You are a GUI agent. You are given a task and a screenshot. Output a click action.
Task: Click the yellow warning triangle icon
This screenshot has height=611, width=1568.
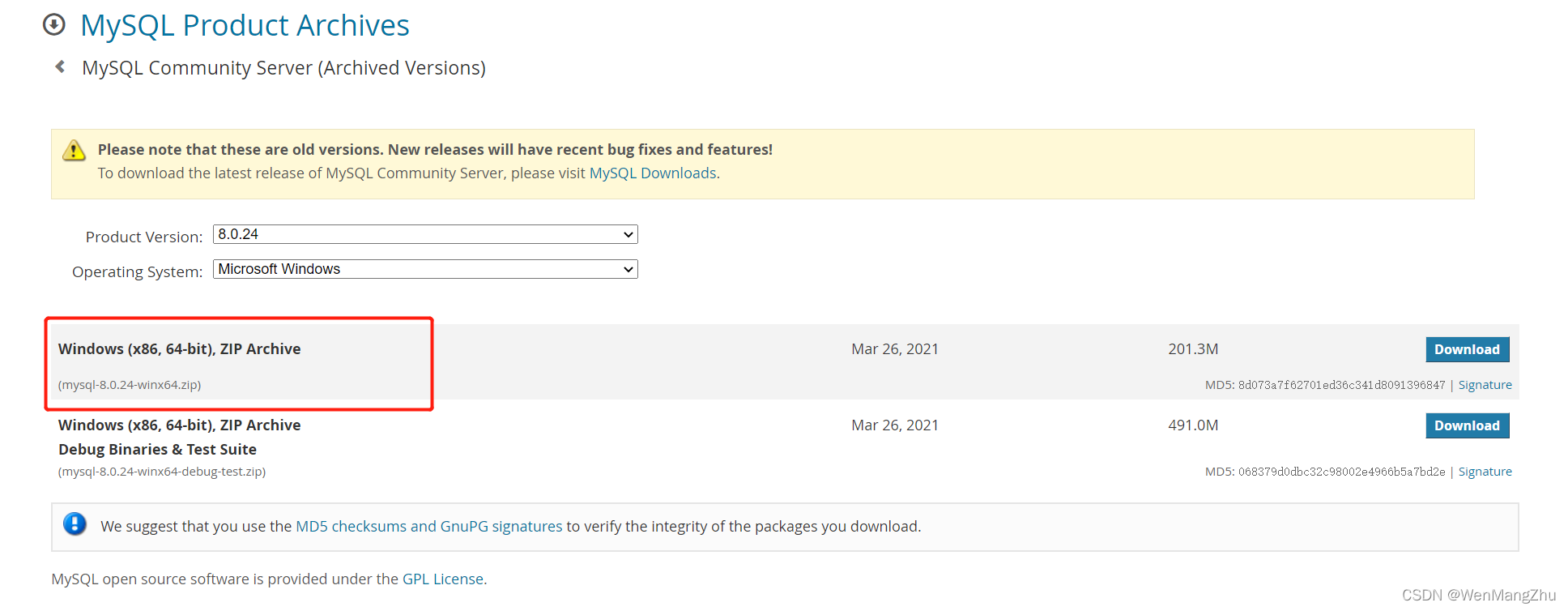[74, 150]
